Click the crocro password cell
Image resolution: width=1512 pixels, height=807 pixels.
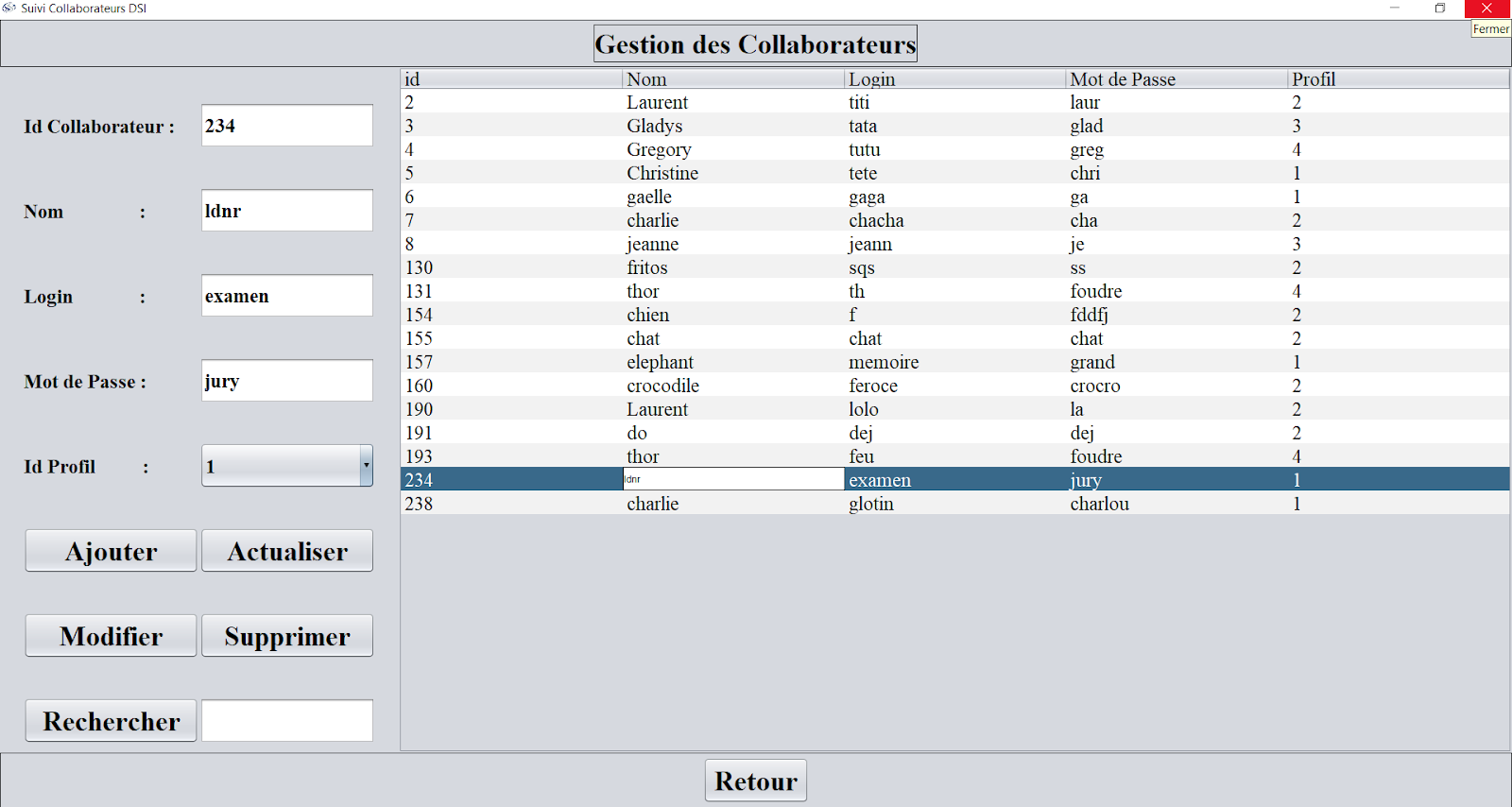click(1177, 386)
